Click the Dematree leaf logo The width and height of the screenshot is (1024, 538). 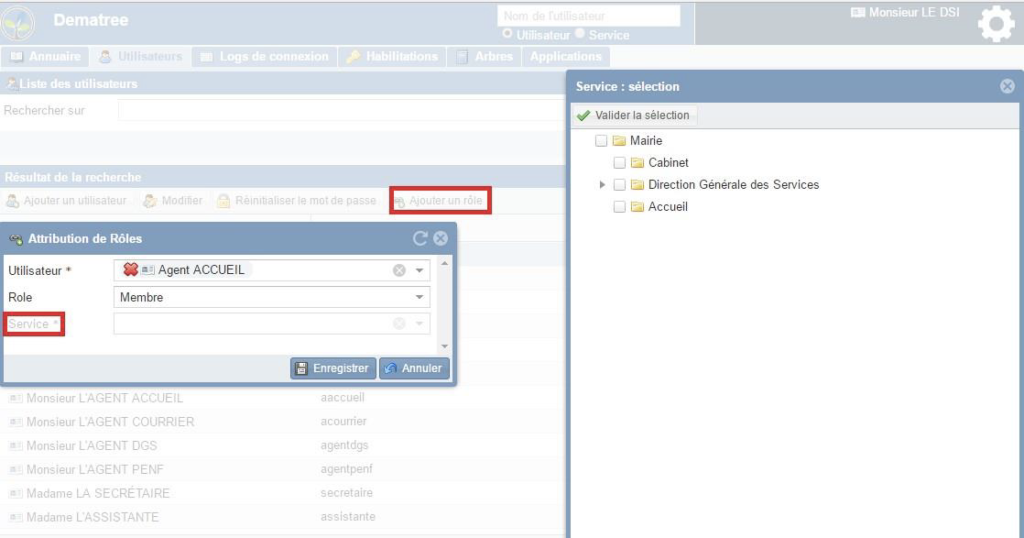coord(19,22)
